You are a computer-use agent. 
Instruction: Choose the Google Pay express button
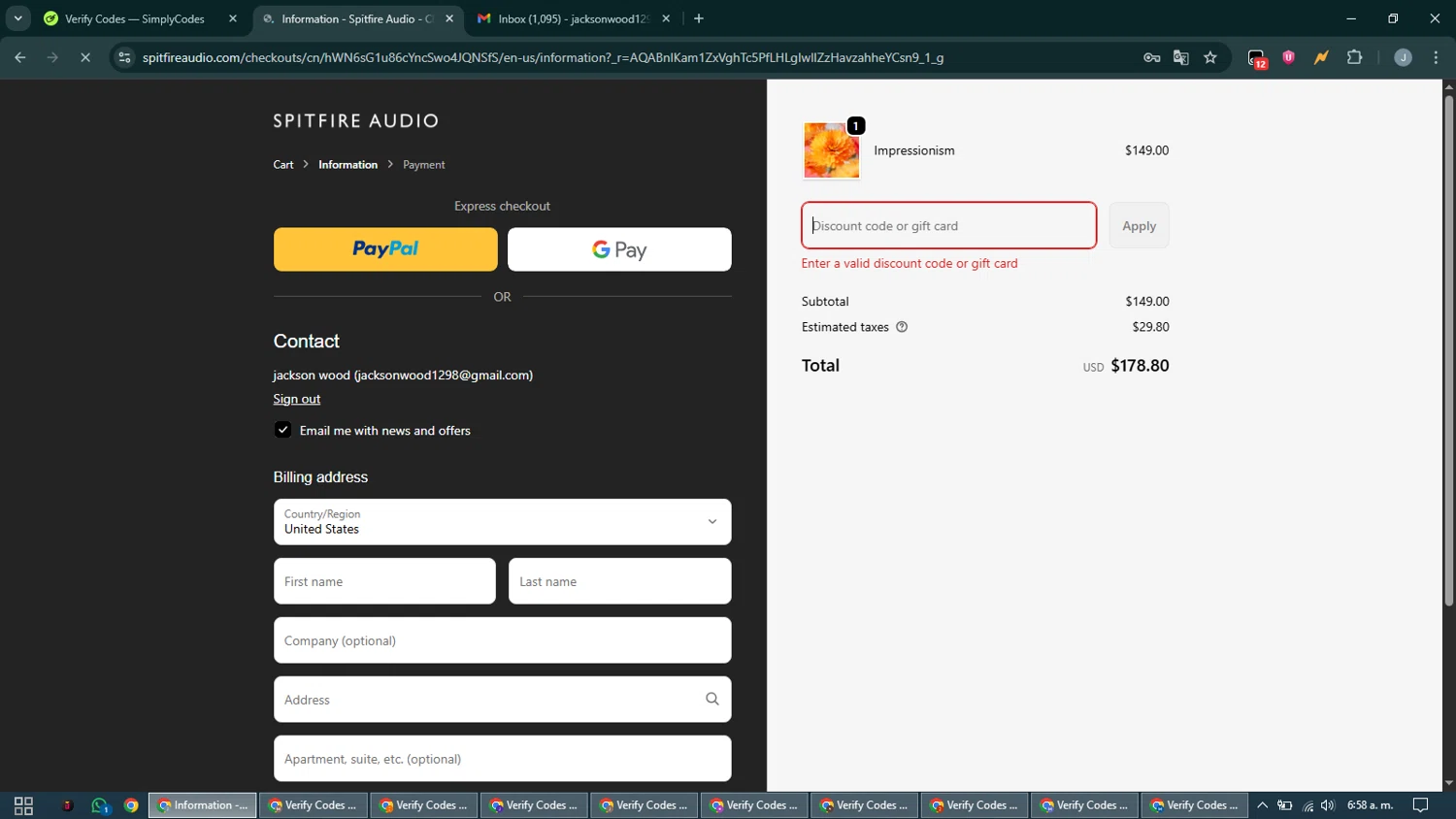[x=619, y=249]
